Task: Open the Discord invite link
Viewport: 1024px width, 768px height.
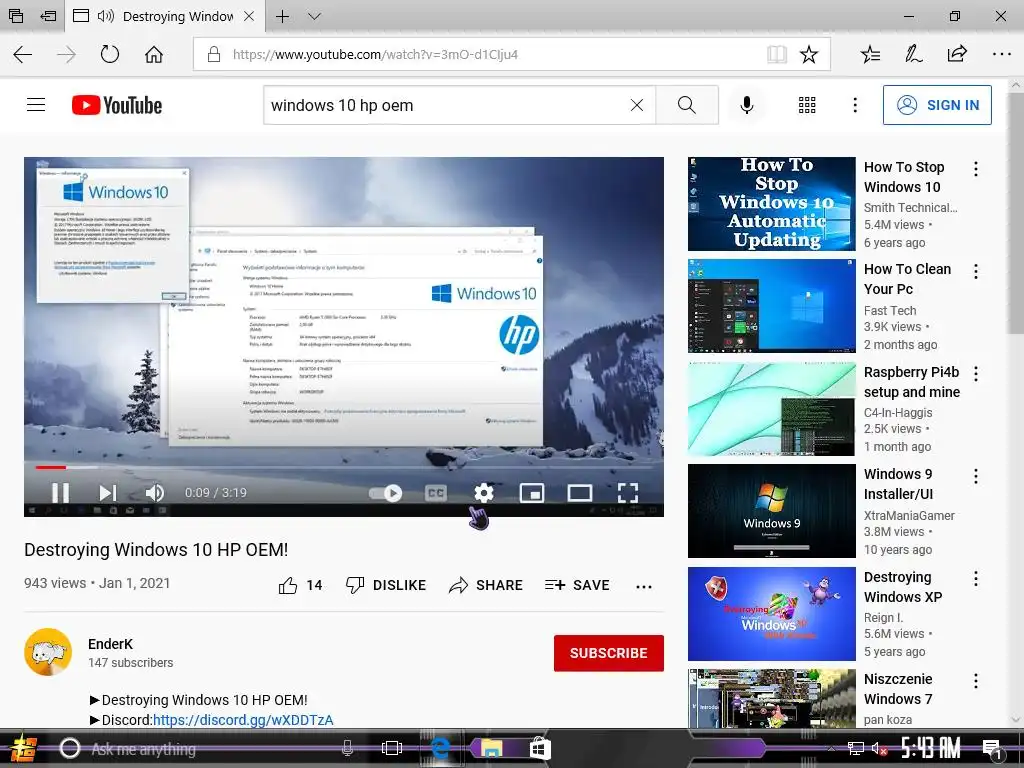Action: click(243, 720)
